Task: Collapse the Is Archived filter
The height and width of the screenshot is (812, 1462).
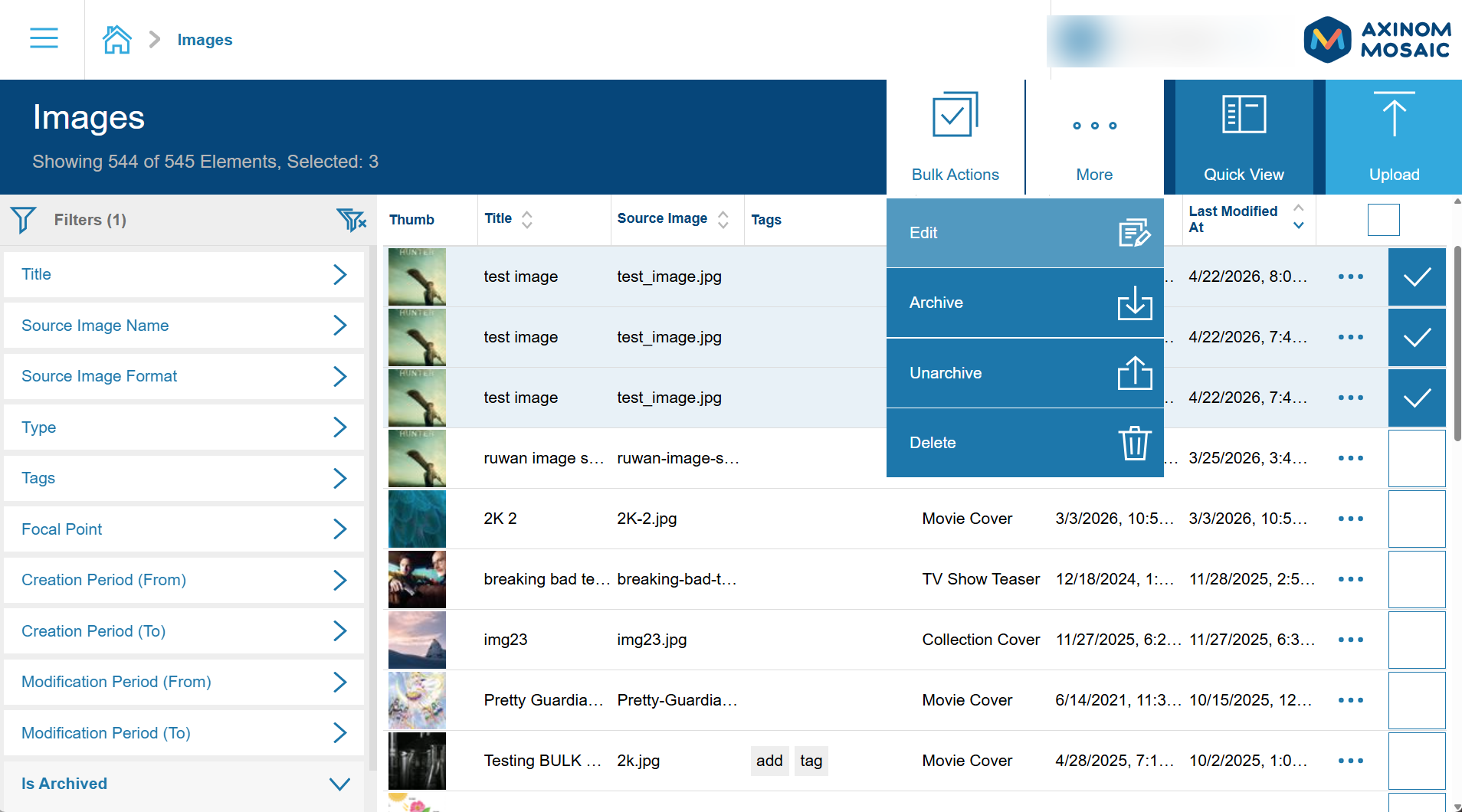Action: point(184,784)
